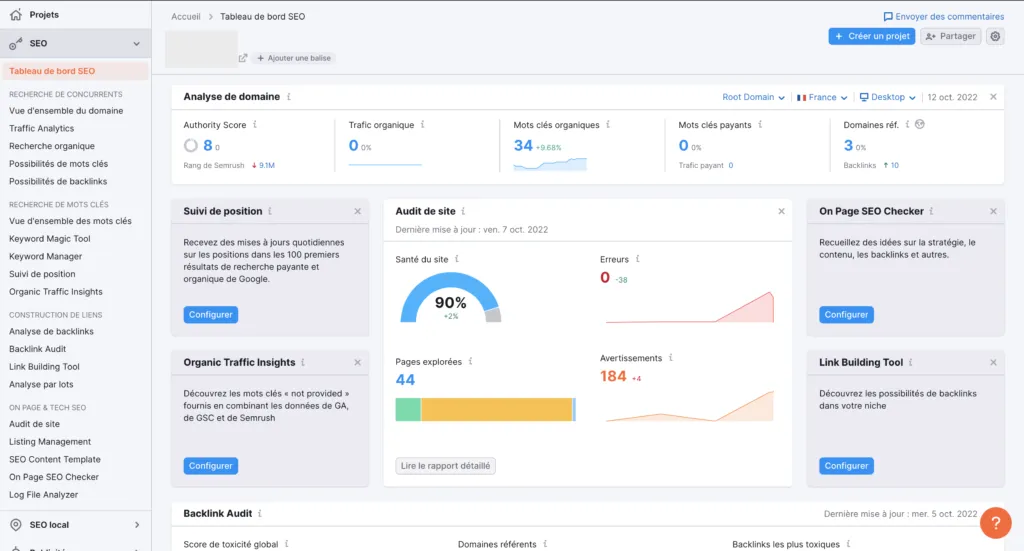Show Mots clés payants info tooltip
This screenshot has width=1024, height=551.
pos(760,125)
